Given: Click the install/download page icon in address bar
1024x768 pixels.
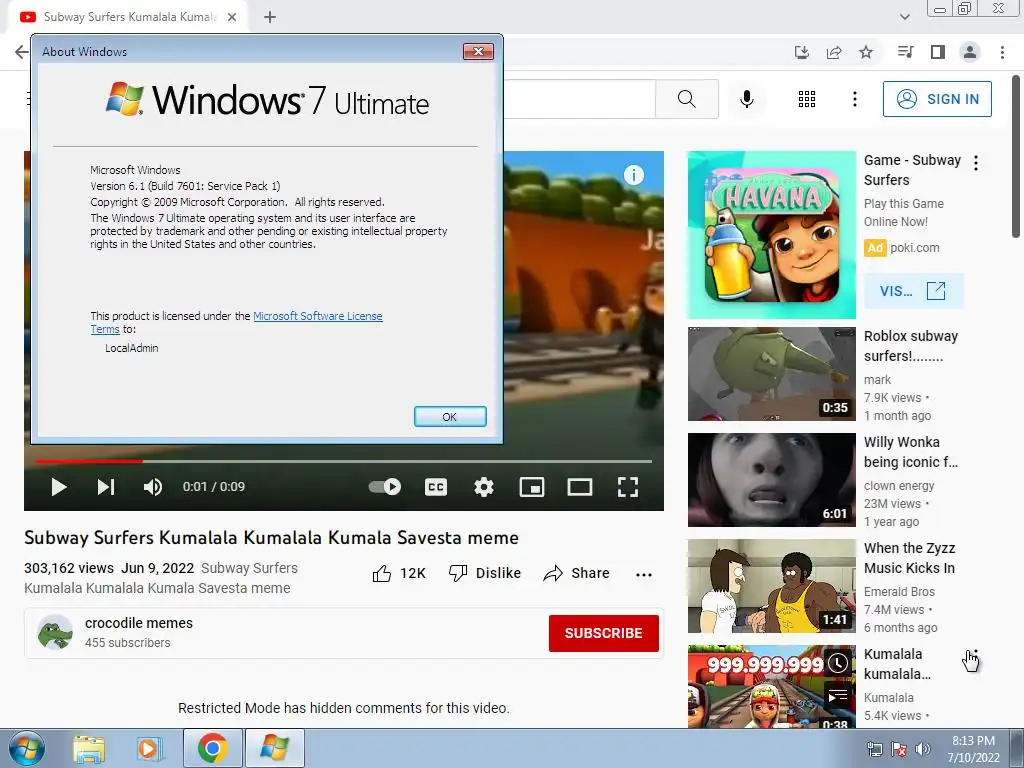Looking at the screenshot, I should point(802,52).
